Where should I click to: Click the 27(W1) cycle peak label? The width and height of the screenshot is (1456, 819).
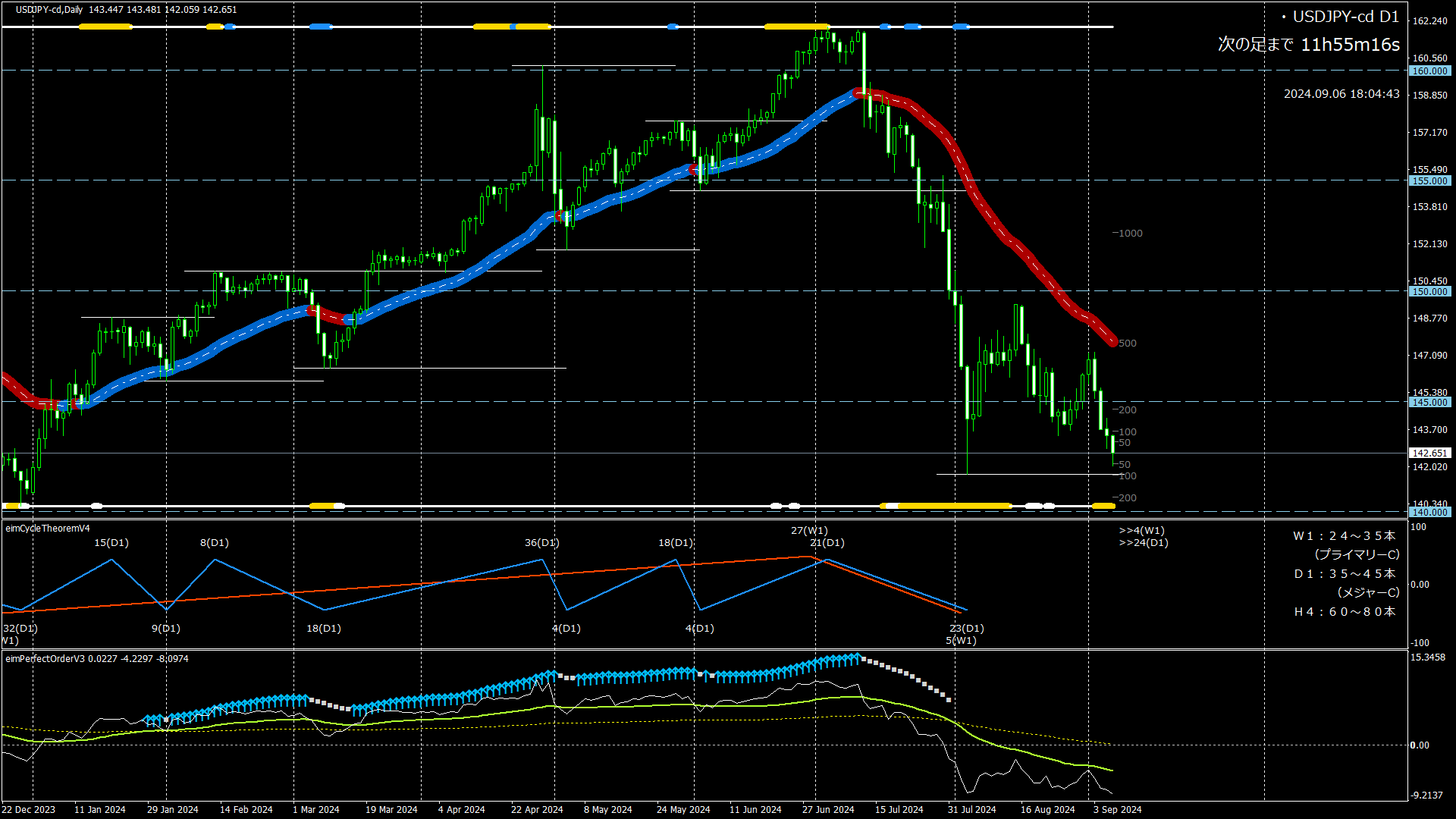(x=809, y=531)
